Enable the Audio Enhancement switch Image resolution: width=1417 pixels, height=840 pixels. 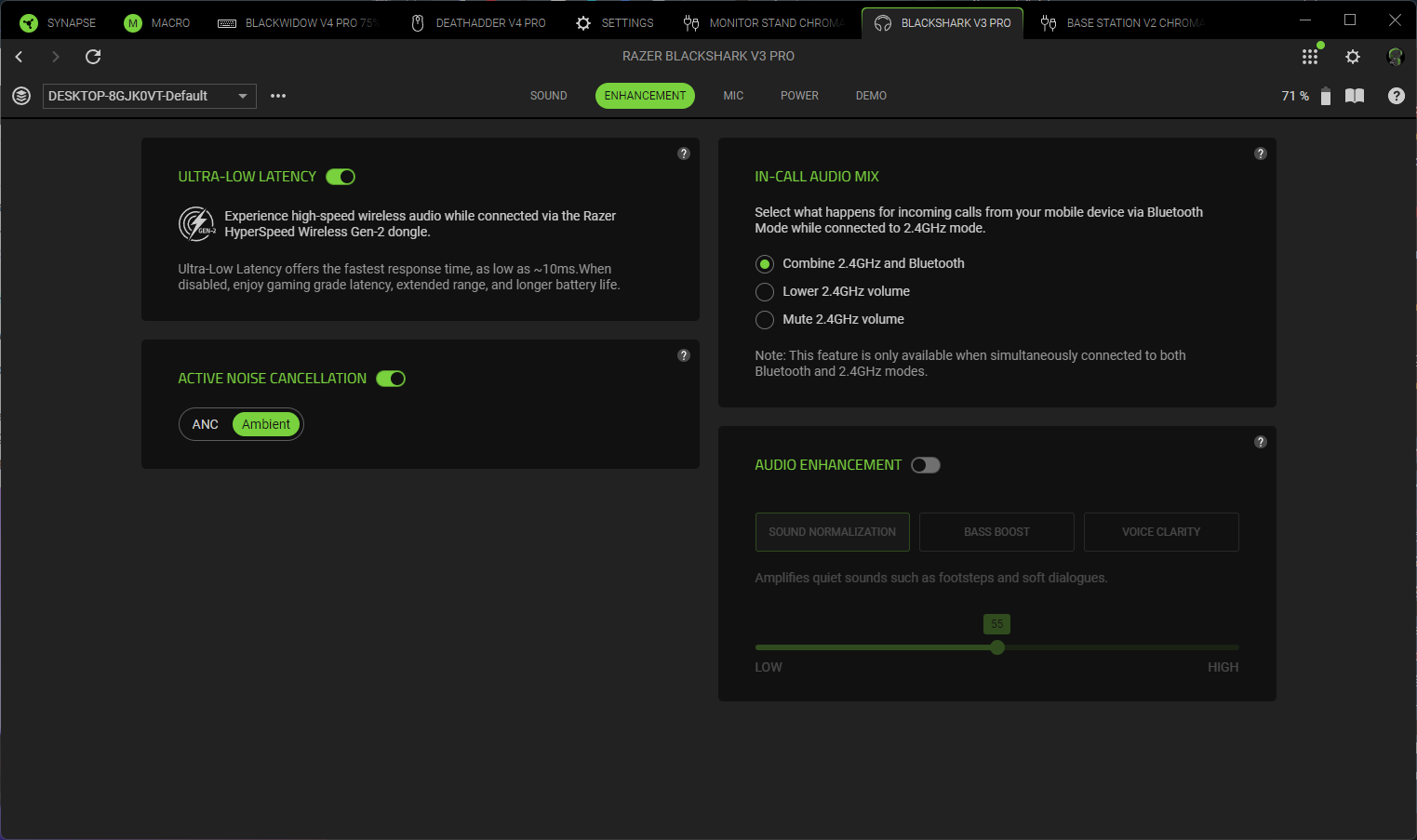tap(926, 465)
